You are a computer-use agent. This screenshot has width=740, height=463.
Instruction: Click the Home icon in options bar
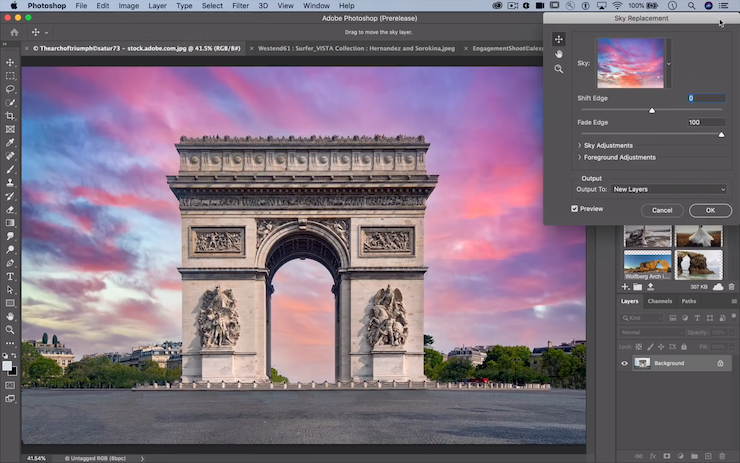[14, 32]
